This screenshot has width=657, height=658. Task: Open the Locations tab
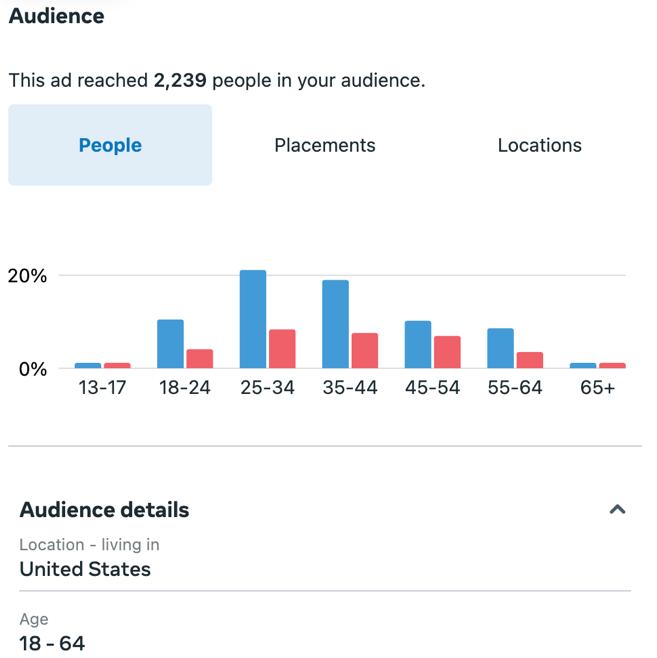539,145
